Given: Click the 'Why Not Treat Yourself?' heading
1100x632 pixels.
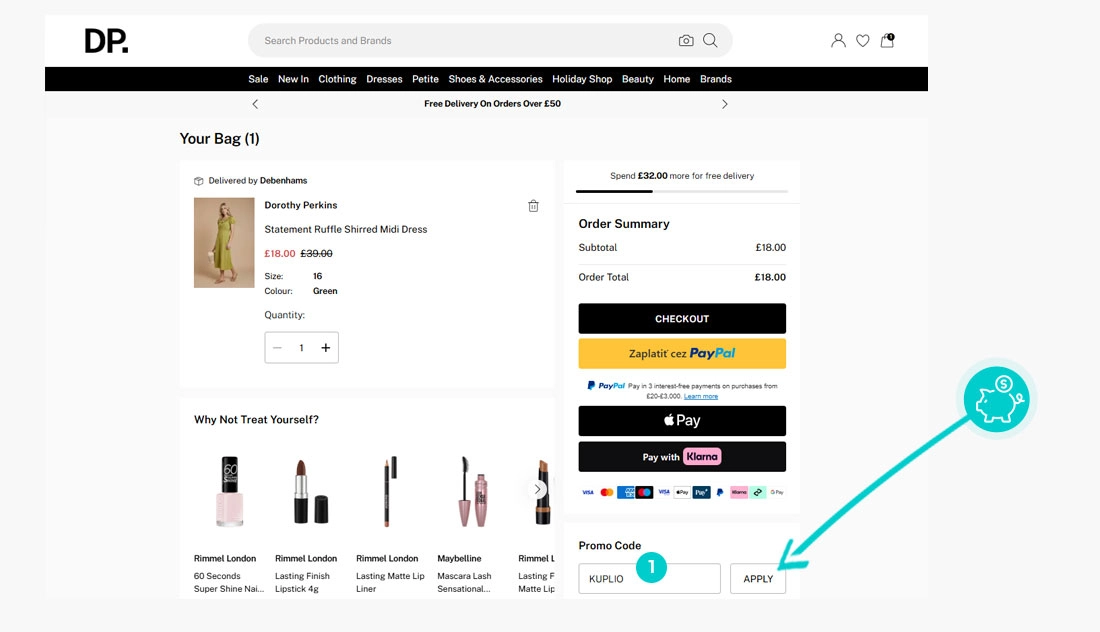Looking at the screenshot, I should [256, 419].
